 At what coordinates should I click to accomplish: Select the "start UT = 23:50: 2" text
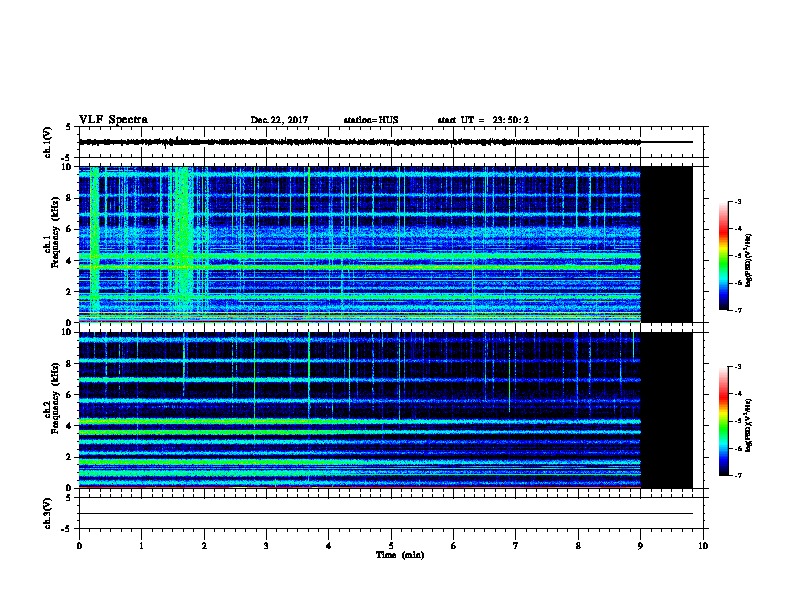click(483, 120)
